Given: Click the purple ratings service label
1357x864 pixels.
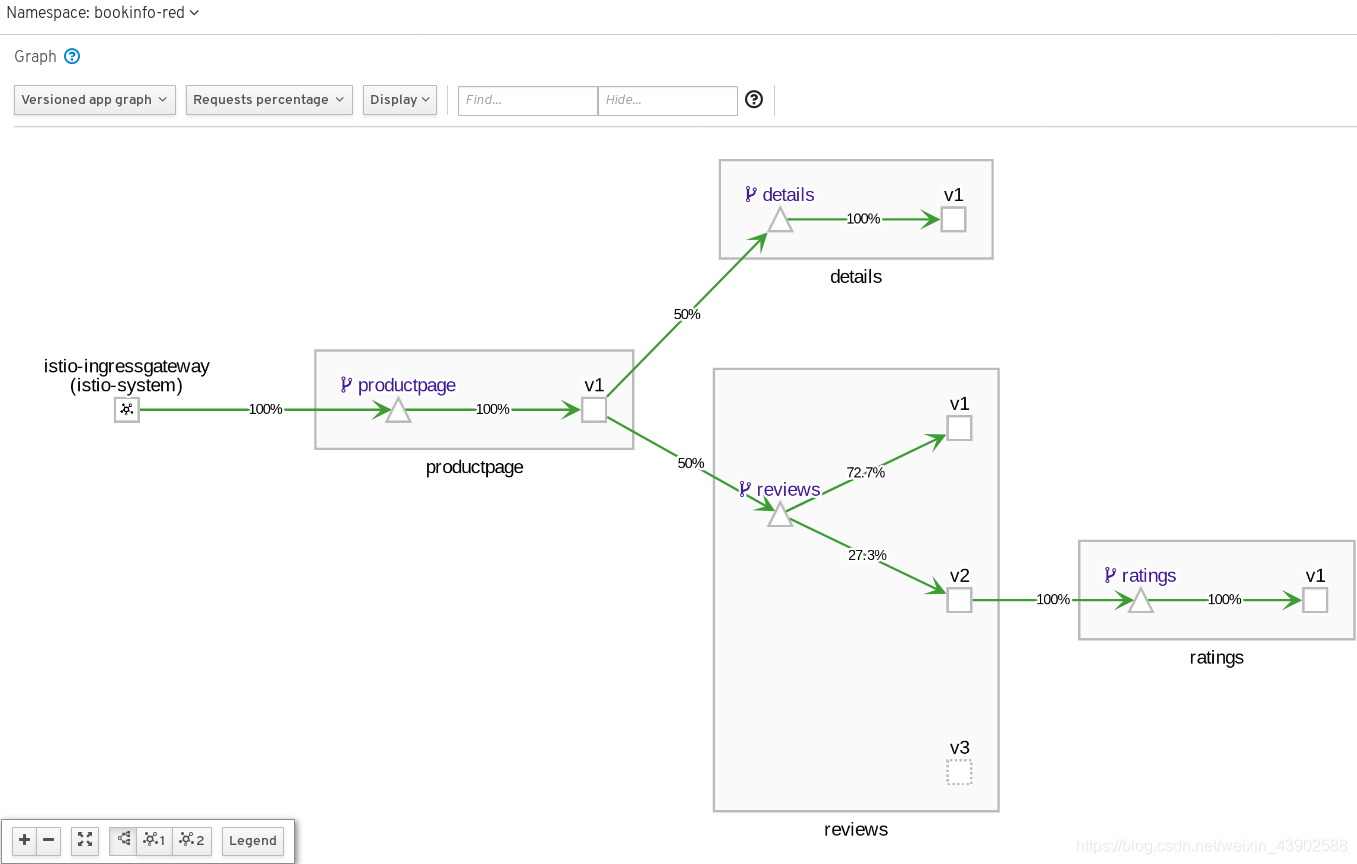Looking at the screenshot, I should point(1149,576).
